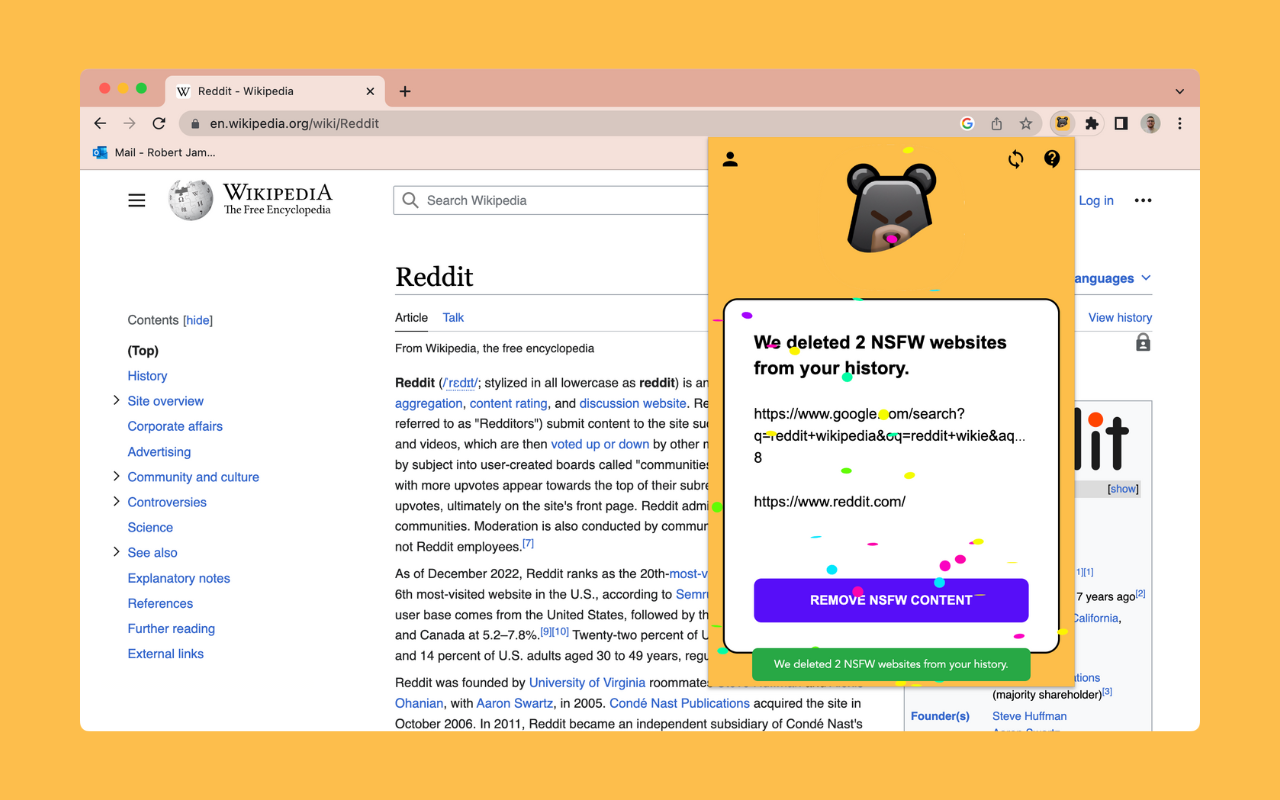Open the languages dropdown

tap(1112, 278)
